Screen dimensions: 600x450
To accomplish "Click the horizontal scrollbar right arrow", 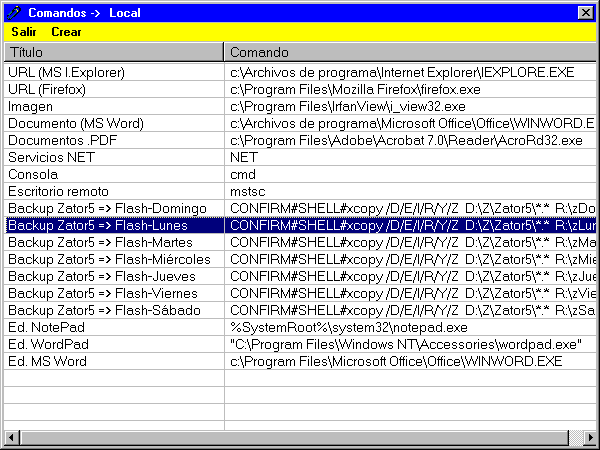I will point(589,438).
